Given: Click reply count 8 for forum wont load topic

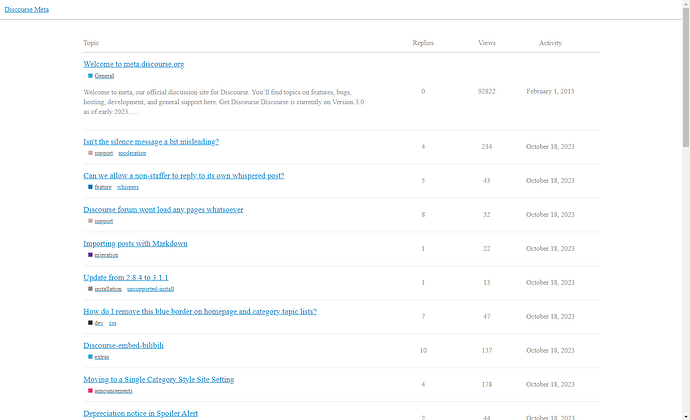Looking at the screenshot, I should (x=423, y=214).
